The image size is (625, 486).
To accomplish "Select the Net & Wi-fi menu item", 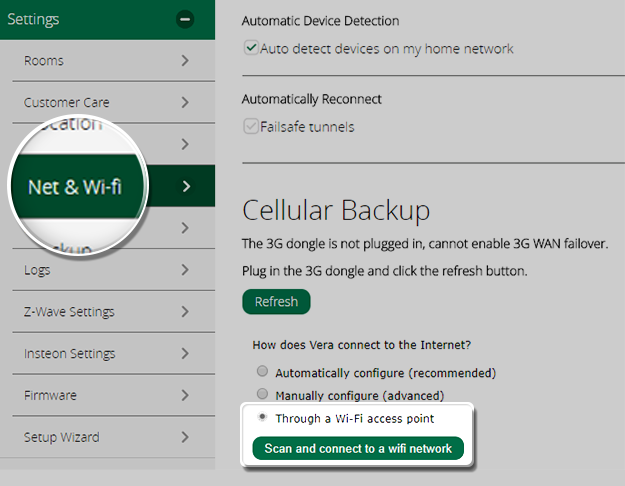I will [75, 186].
